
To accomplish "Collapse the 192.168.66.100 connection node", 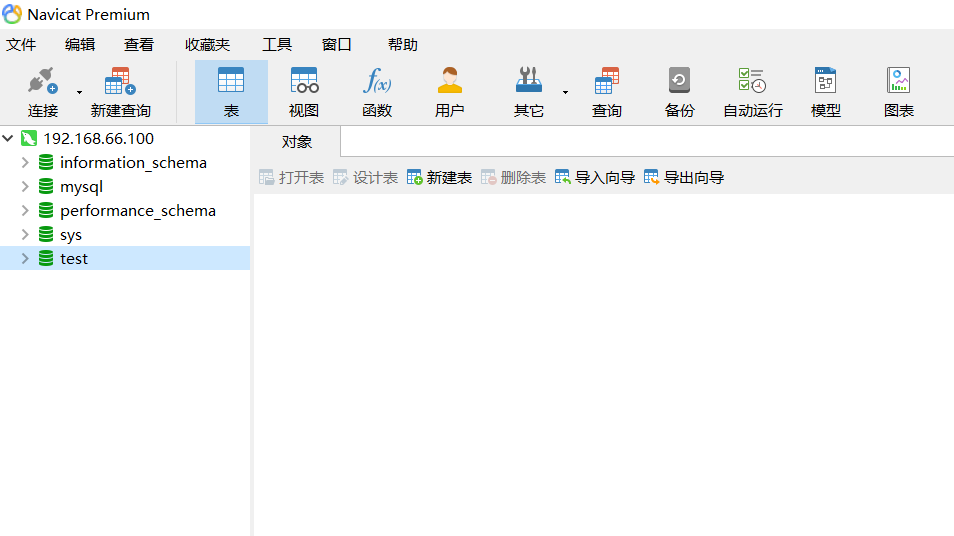I will (x=9, y=138).
